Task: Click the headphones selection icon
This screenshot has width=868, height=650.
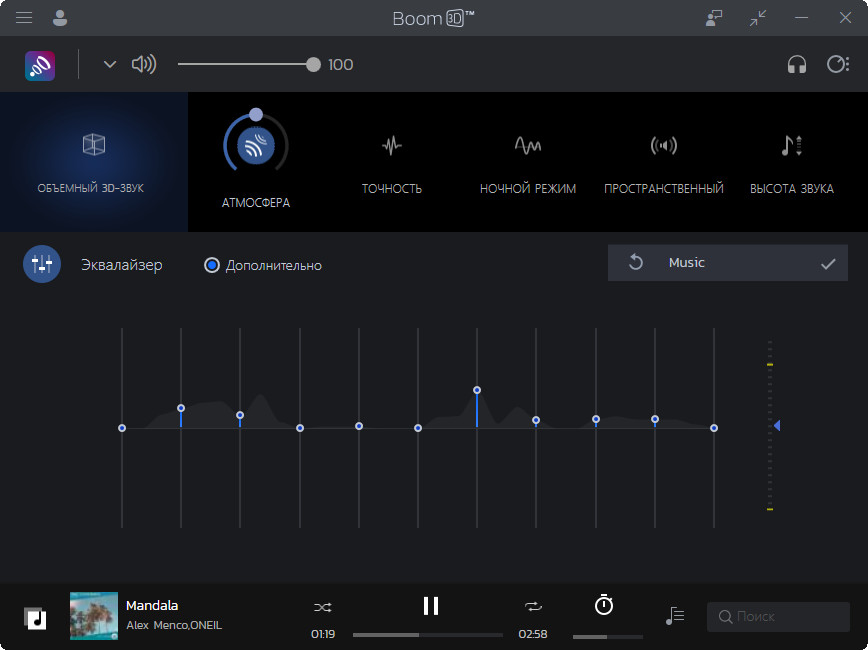Action: [x=796, y=65]
